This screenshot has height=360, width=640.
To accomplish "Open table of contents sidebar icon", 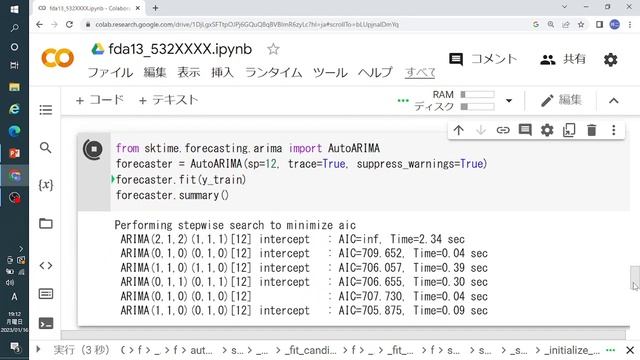I will click(x=46, y=110).
